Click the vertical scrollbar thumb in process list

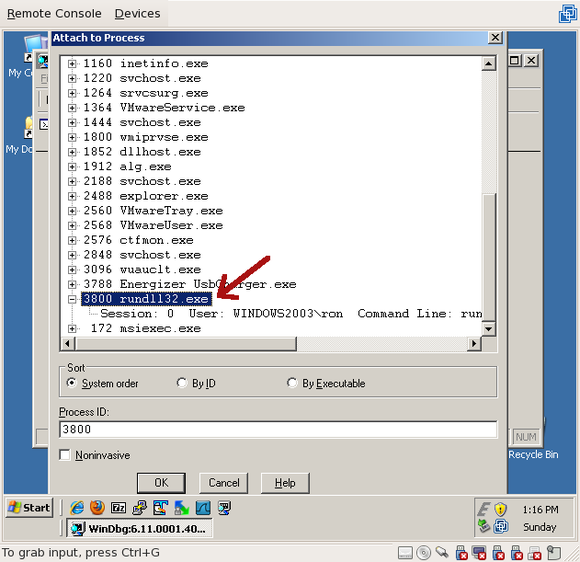pyautogui.click(x=489, y=258)
